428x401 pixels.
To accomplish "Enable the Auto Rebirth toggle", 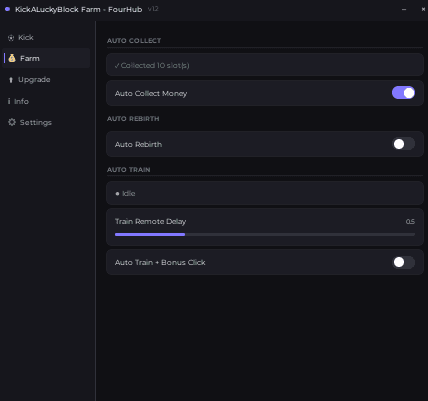I will 403,144.
